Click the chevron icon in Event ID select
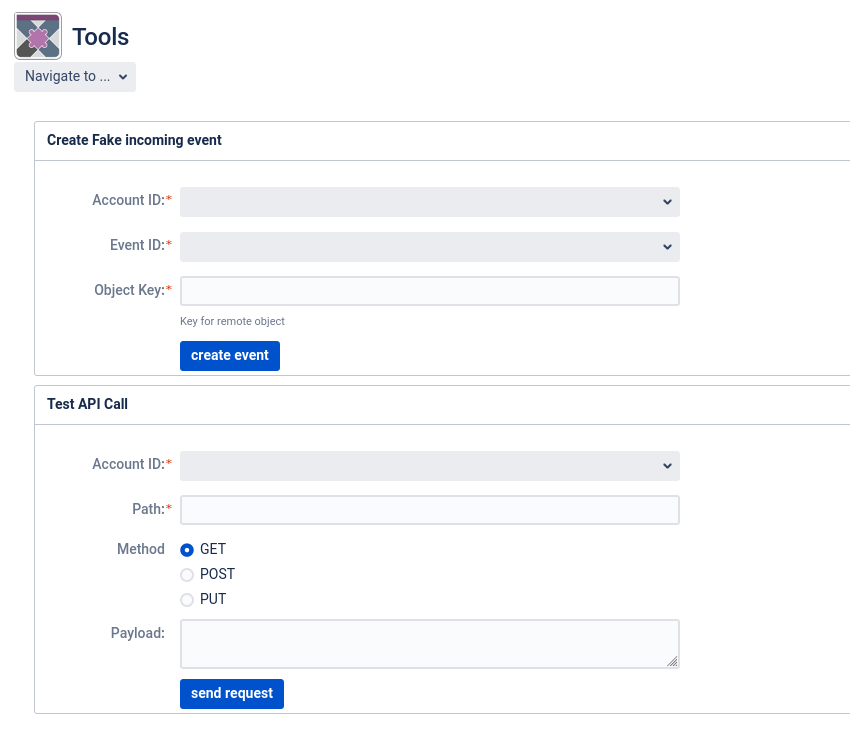Screen dimensions: 850x750 [667, 247]
